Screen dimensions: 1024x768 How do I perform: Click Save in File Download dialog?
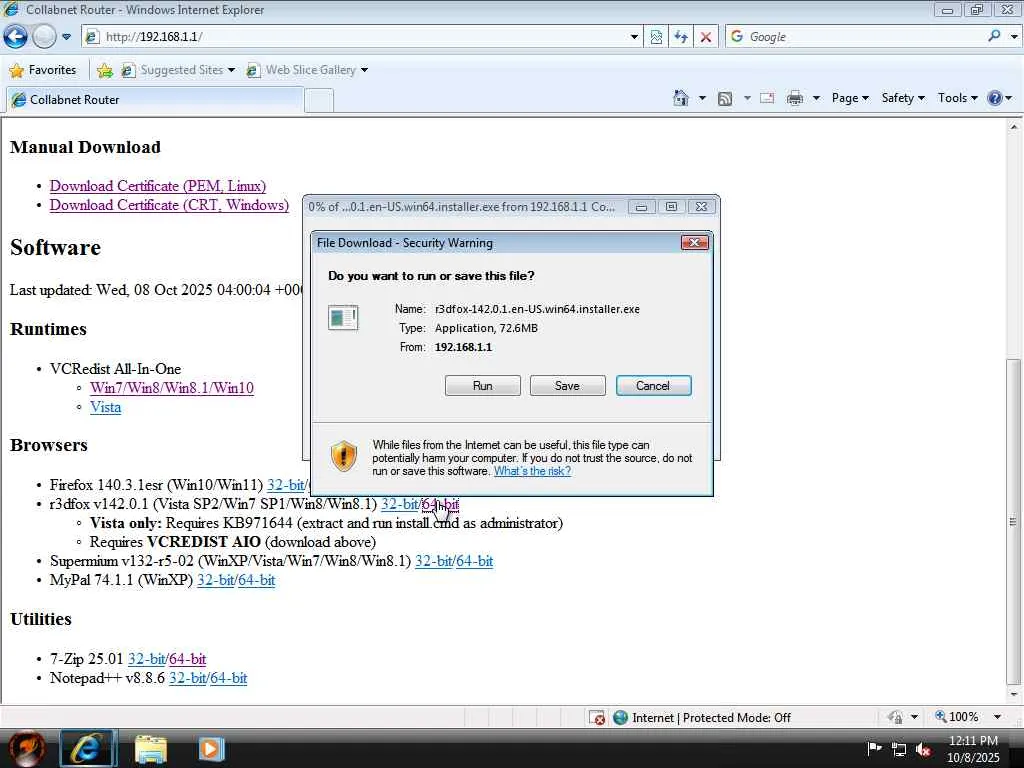coord(567,386)
